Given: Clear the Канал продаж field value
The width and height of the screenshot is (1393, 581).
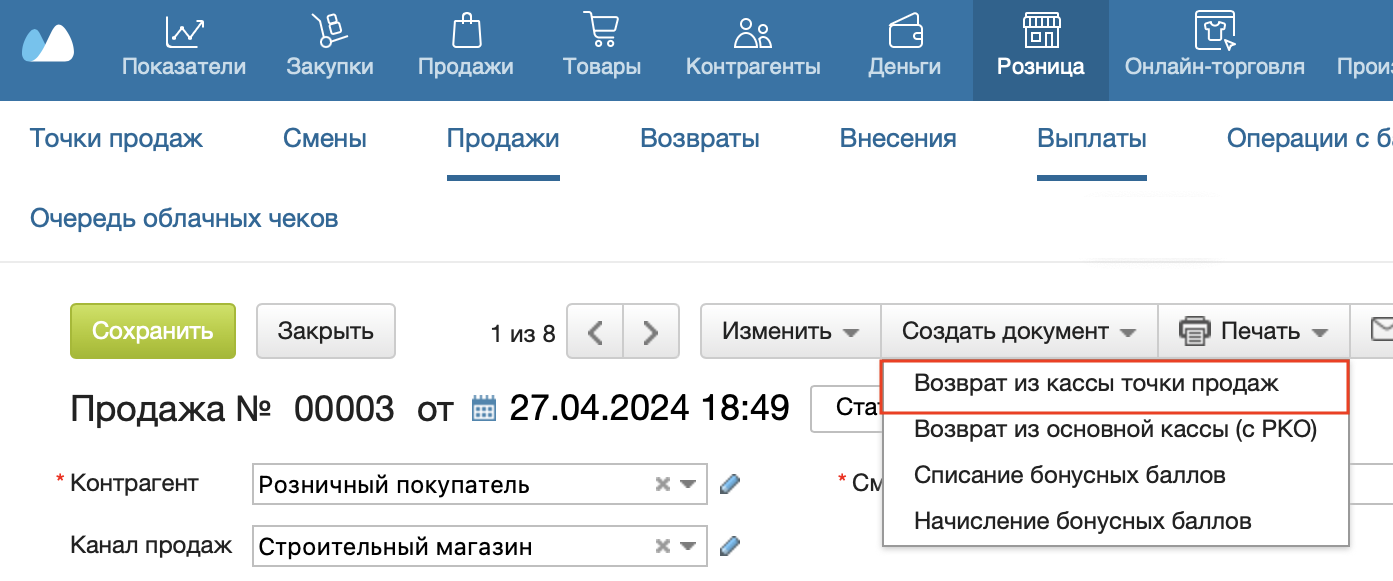Looking at the screenshot, I should coord(662,546).
